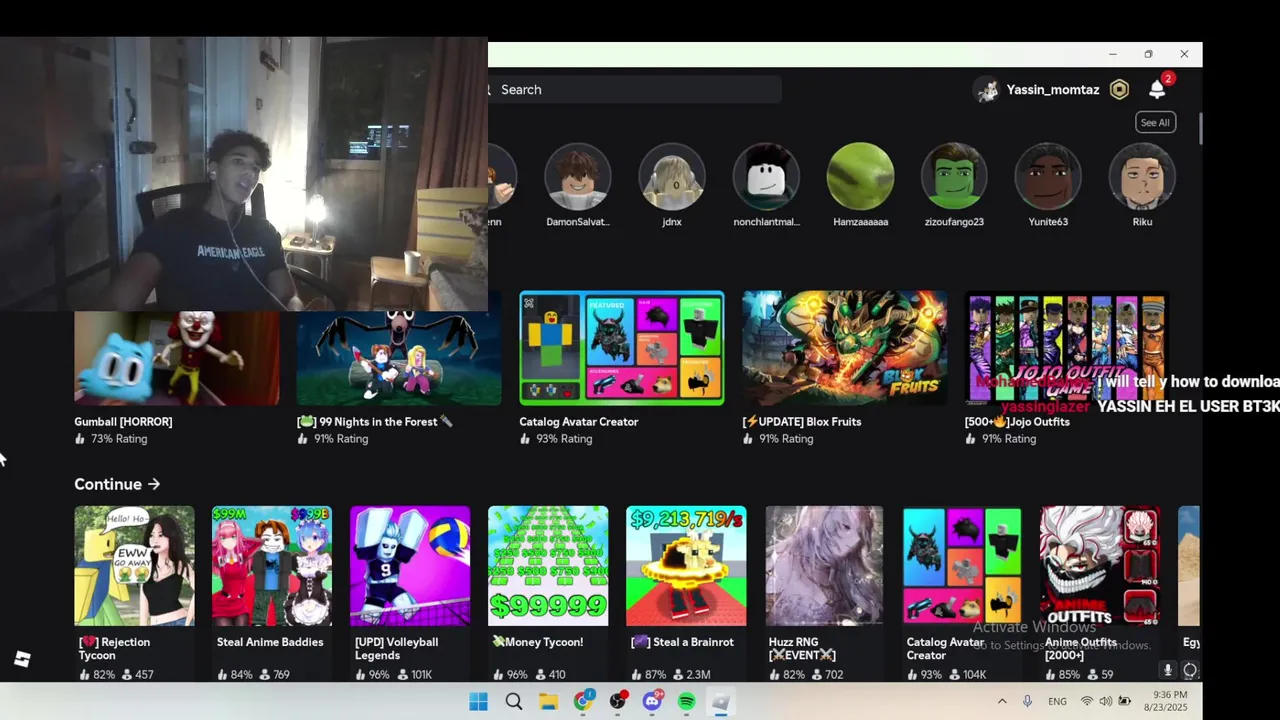Image resolution: width=1280 pixels, height=720 pixels.
Task: Open friend zizoufango23 avatar
Action: point(954,176)
